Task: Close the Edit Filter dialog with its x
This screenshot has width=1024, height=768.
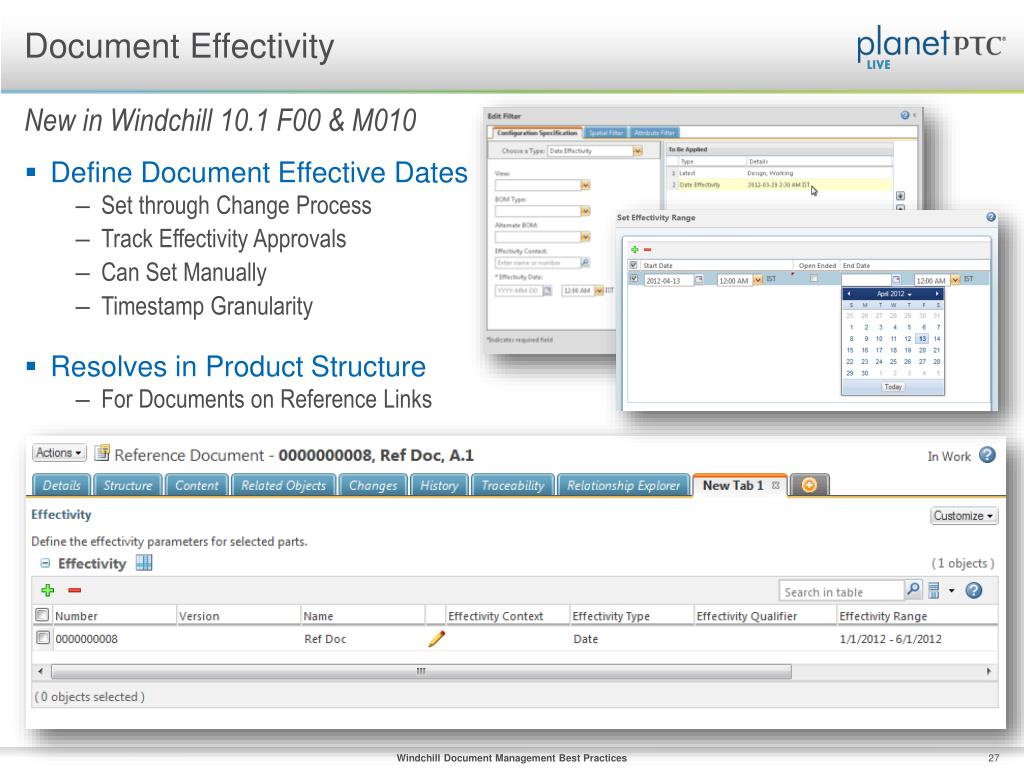Action: click(x=914, y=115)
